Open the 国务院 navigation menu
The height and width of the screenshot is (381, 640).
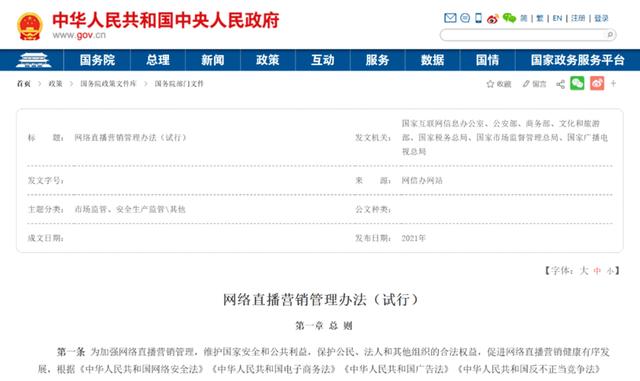point(97,60)
